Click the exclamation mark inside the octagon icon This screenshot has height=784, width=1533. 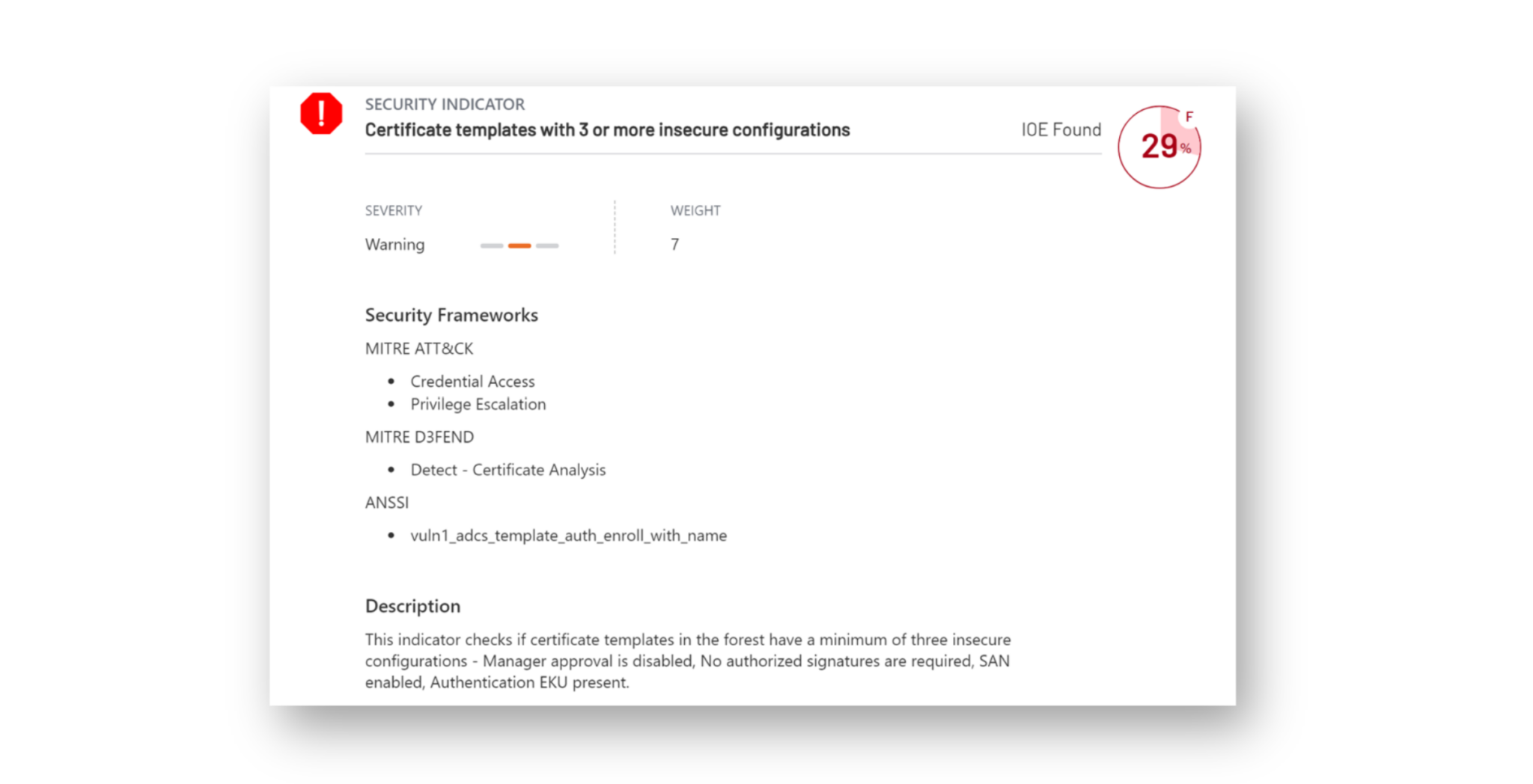pos(320,113)
